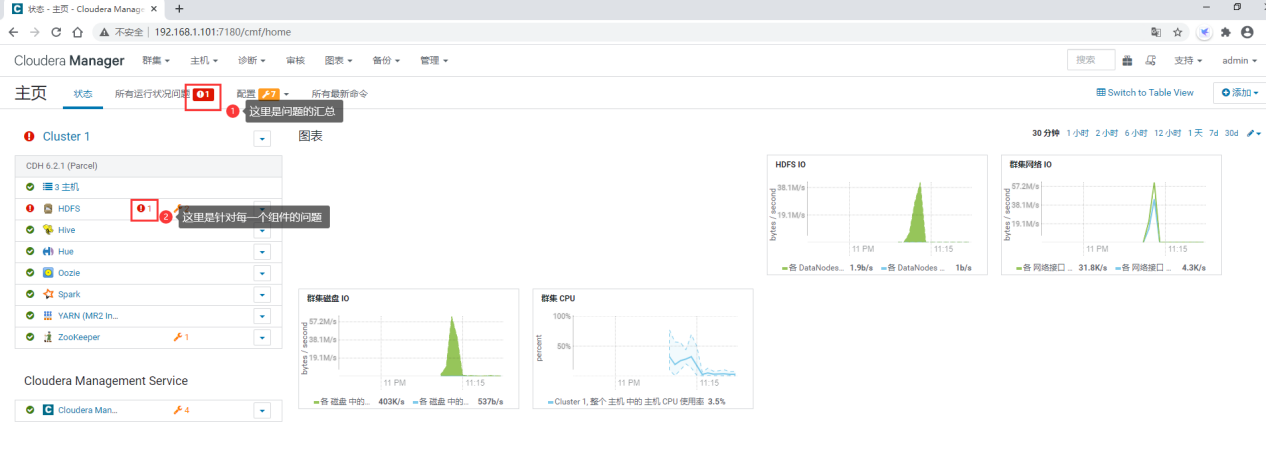Open the HDFS service link

69,208
